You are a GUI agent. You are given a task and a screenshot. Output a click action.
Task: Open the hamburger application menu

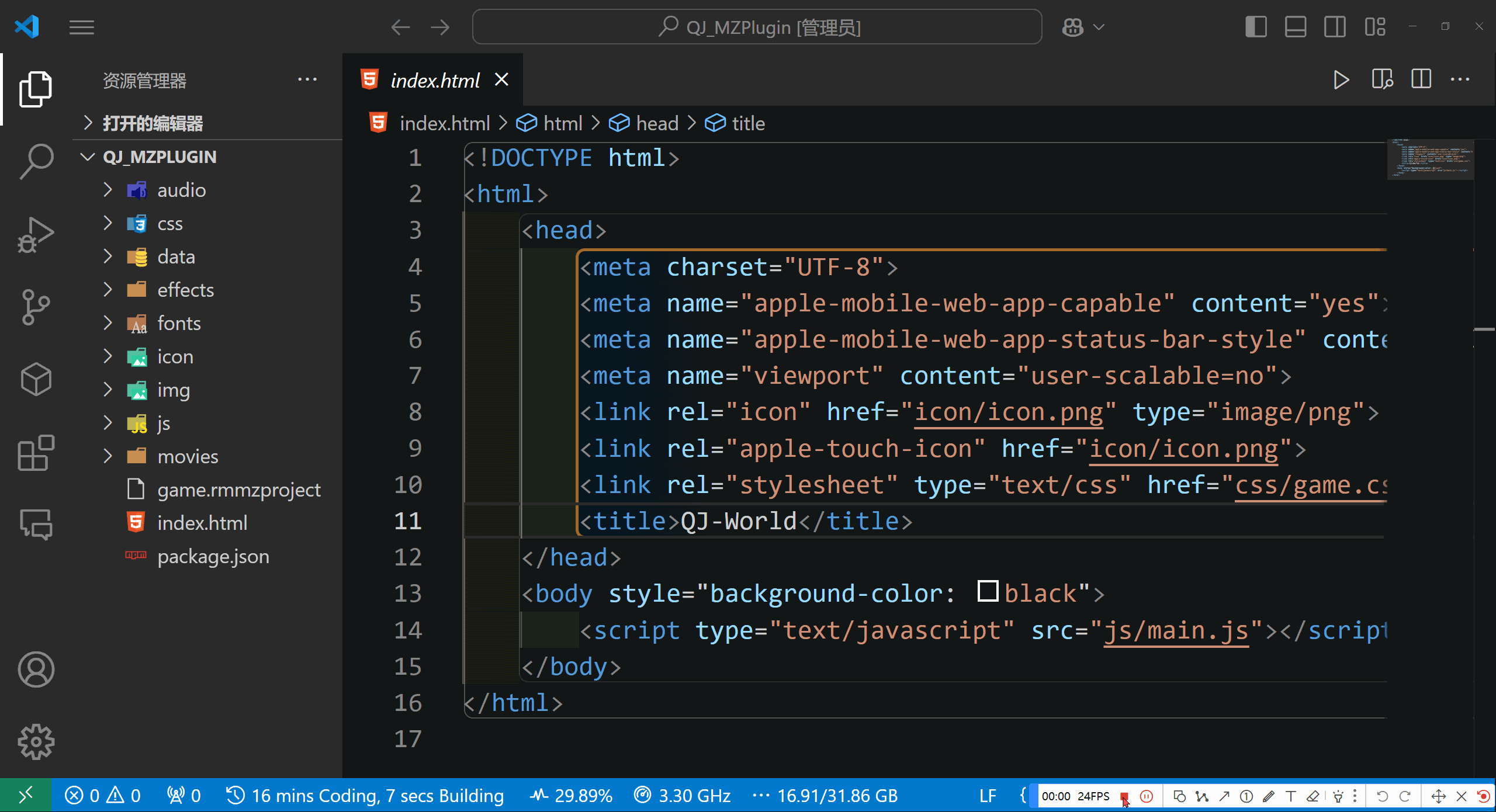click(x=82, y=27)
